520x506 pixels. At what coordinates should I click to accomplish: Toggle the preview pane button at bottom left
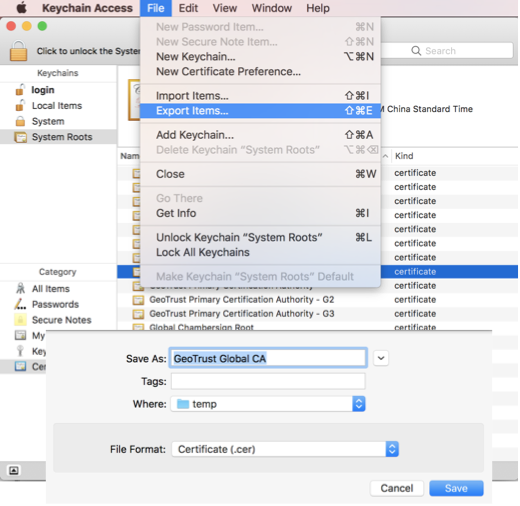(14, 471)
